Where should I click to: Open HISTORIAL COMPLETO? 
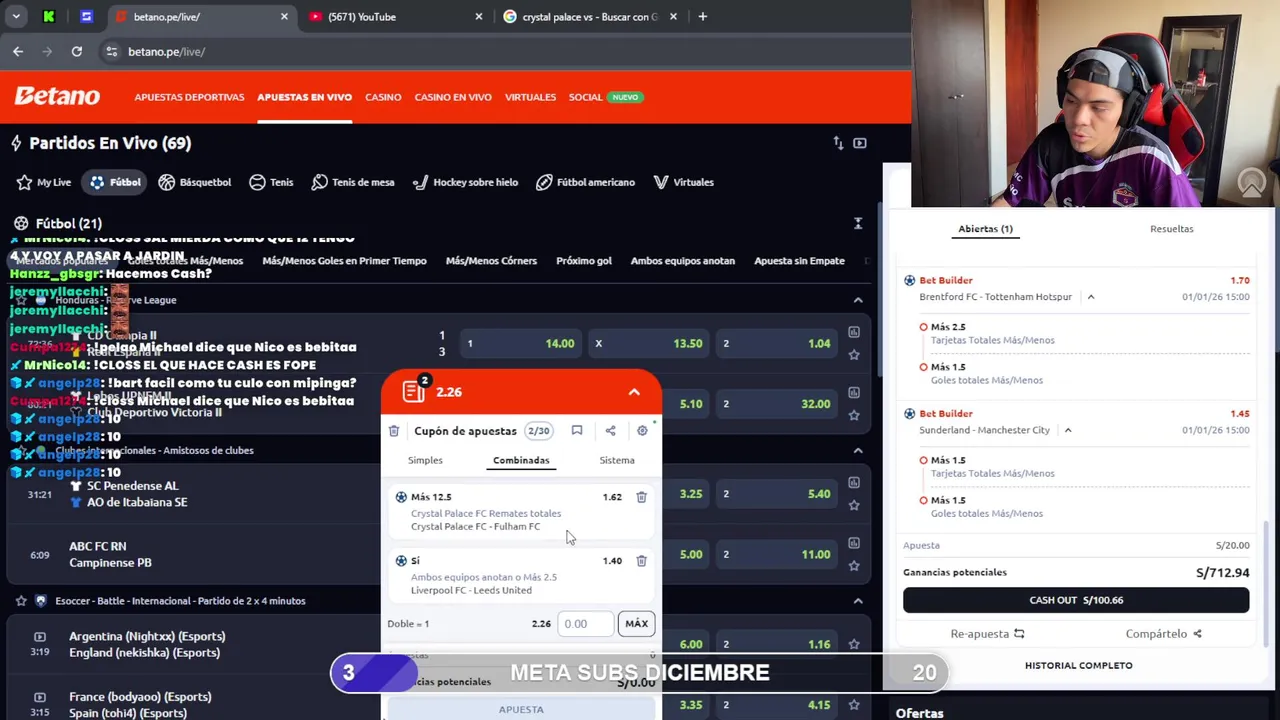click(1078, 665)
